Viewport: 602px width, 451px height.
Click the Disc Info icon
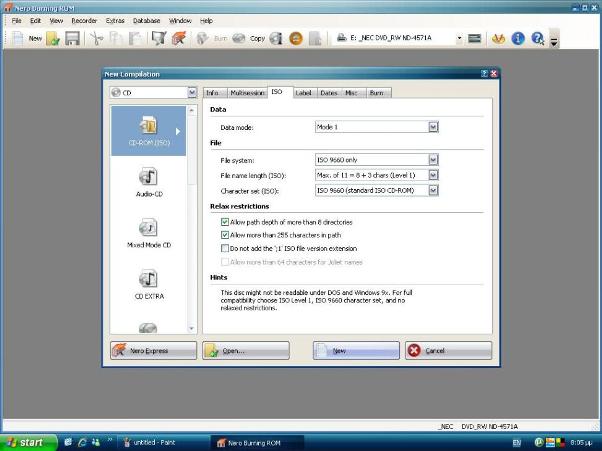click(x=276, y=38)
